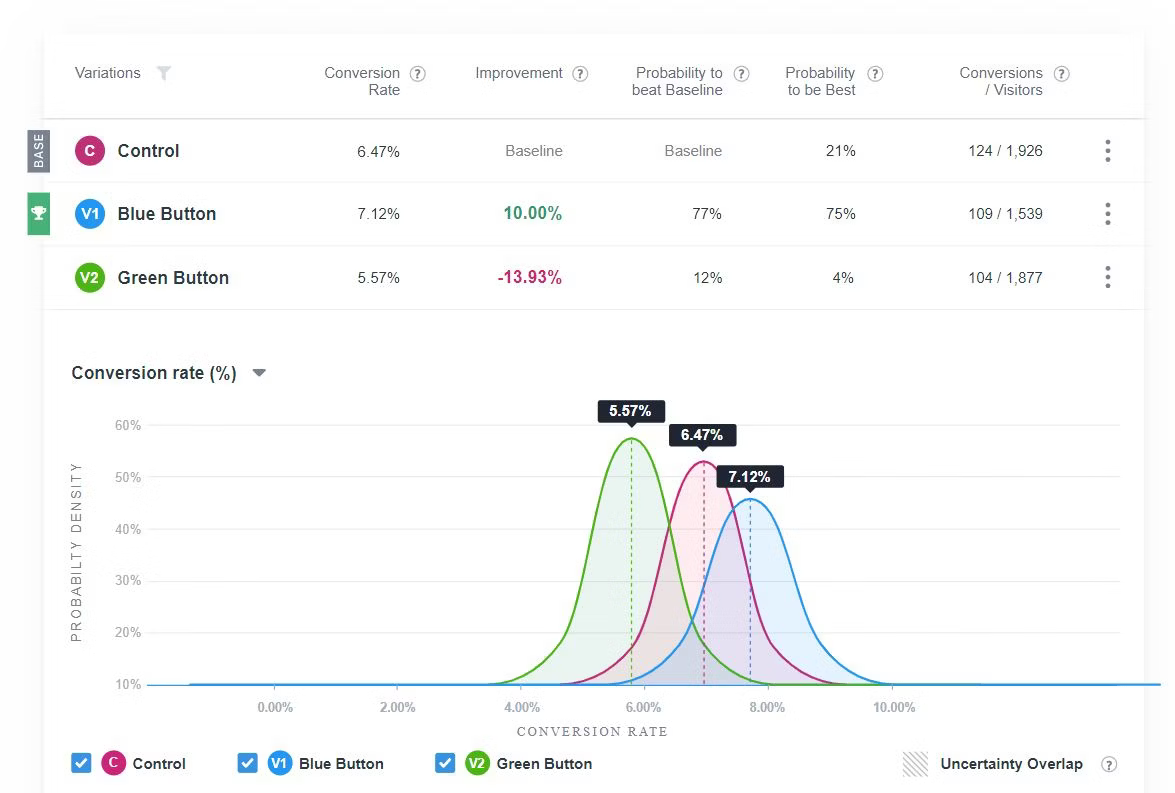
Task: Click the filter icon next to Variations
Action: point(164,73)
